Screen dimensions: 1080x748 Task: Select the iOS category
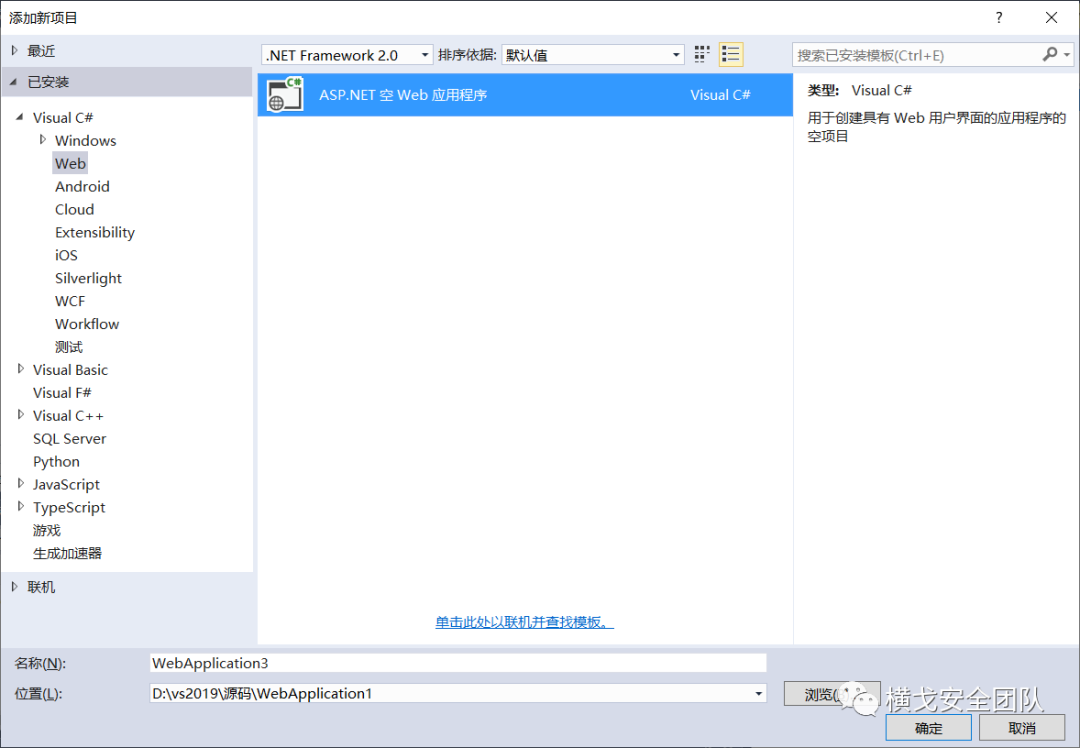66,255
